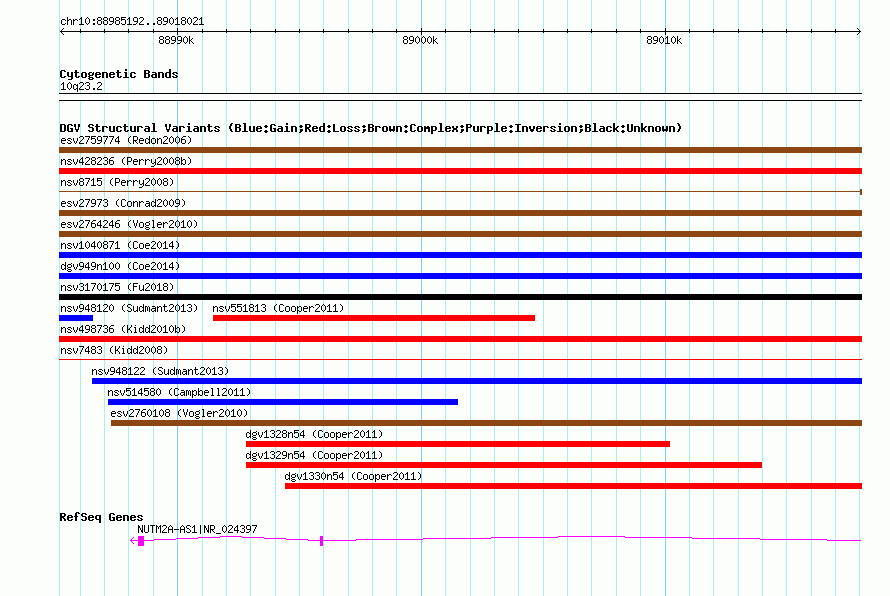
Task: Click the nsv498736 (Kidd2010b) label
Action: (x=123, y=329)
